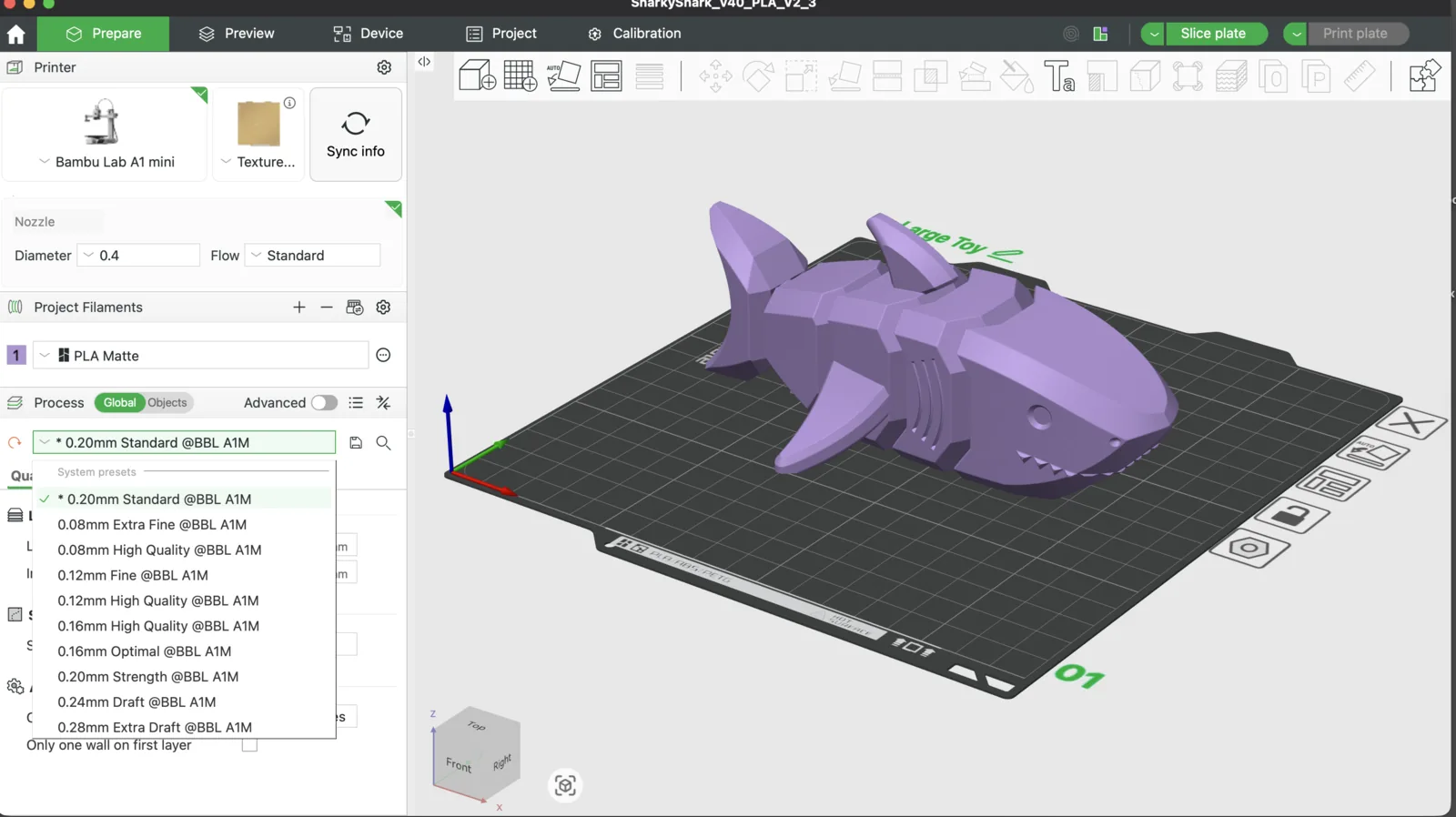Select 0.16mm Optimal @BBL A1M preset
1456x817 pixels.
tap(145, 651)
